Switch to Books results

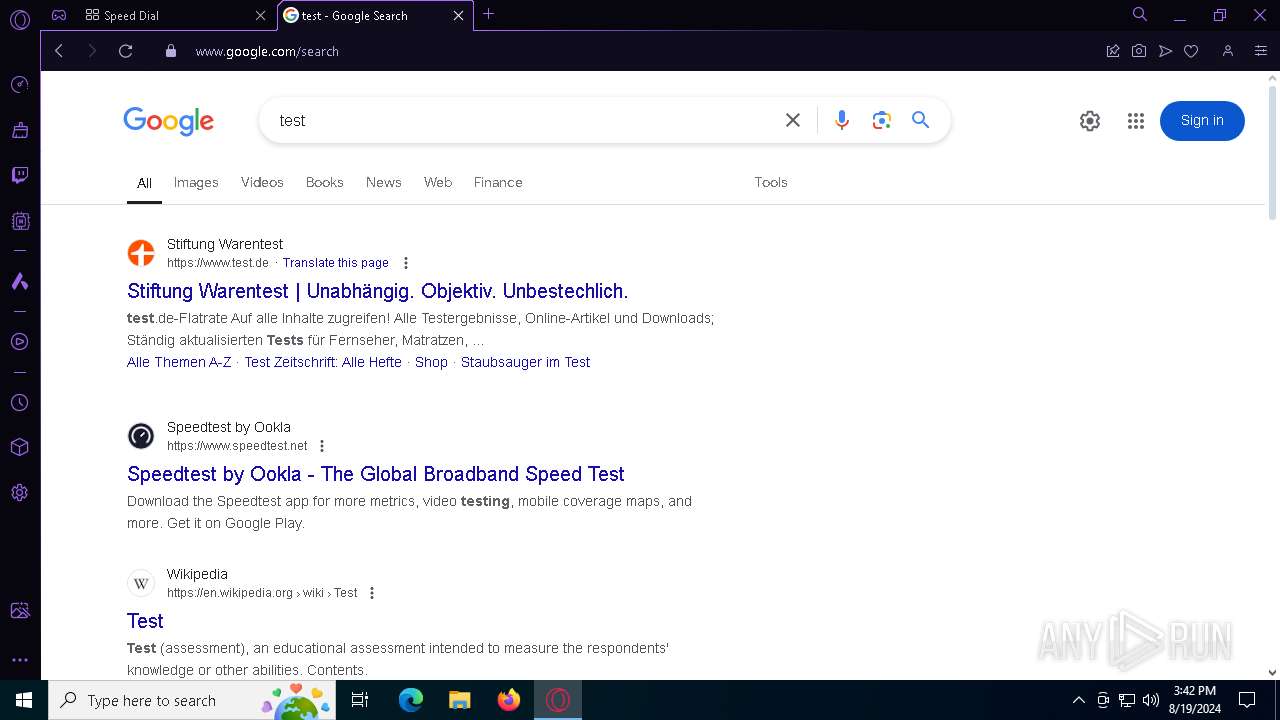[x=325, y=182]
